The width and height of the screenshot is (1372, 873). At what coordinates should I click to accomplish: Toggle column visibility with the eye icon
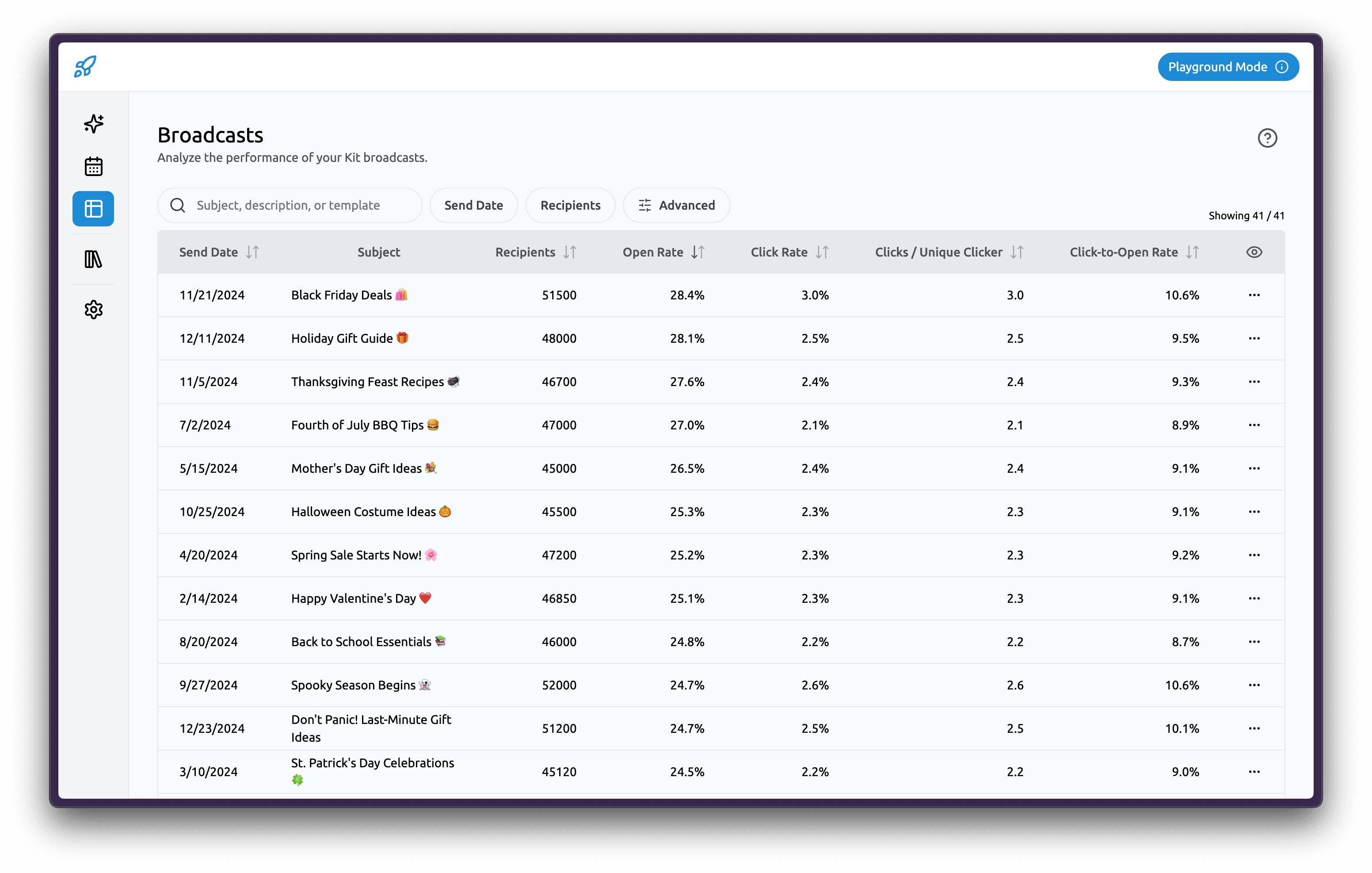[x=1253, y=252]
